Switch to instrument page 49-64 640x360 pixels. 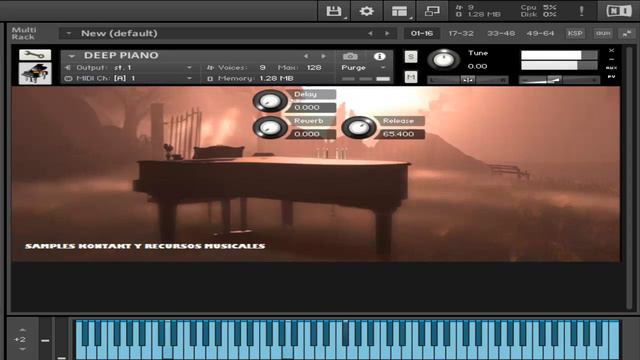(x=540, y=33)
